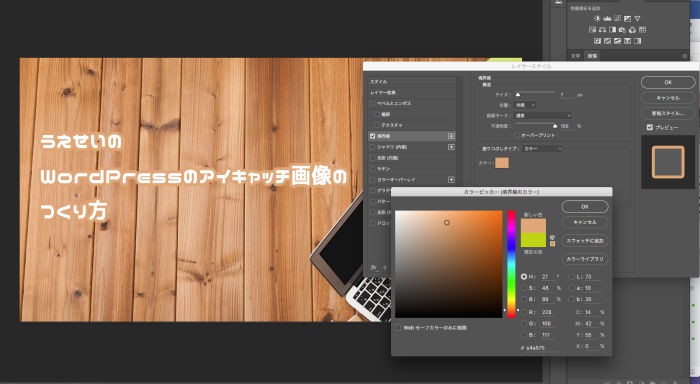Enable the 輪郭 sub-option checkbox
This screenshot has width=700, height=384.
pos(377,114)
